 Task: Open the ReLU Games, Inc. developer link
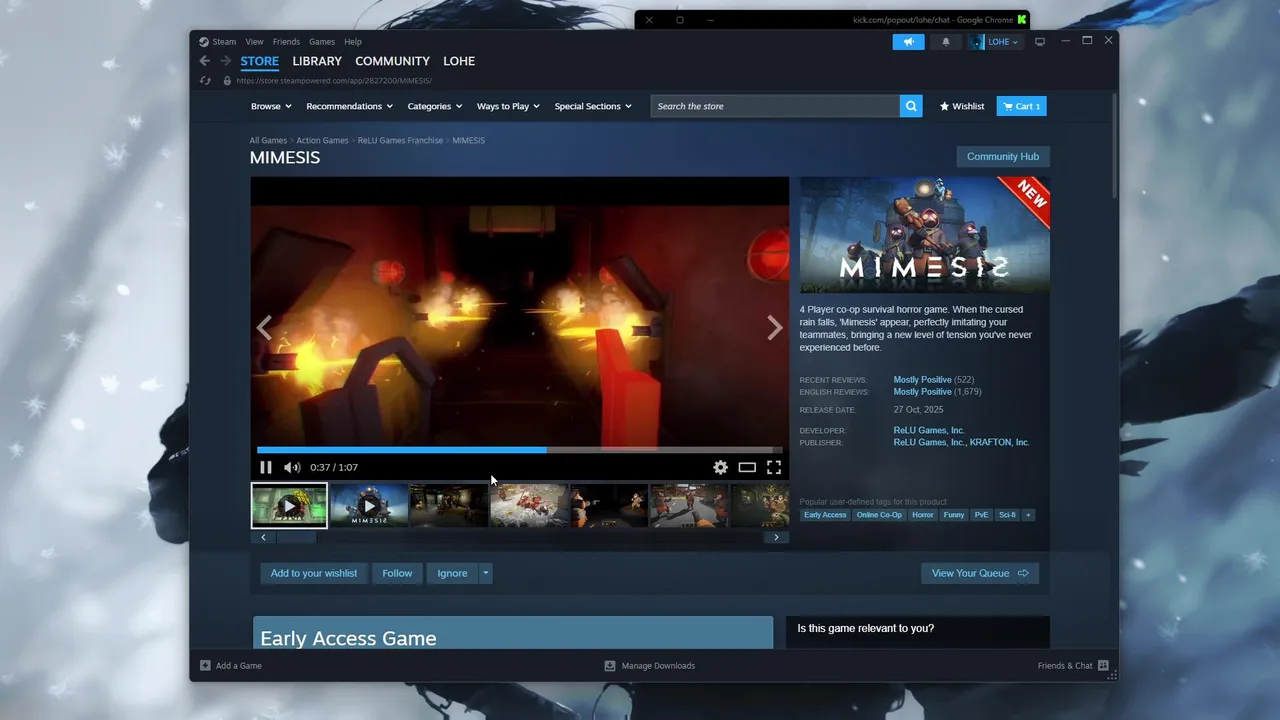coord(929,431)
